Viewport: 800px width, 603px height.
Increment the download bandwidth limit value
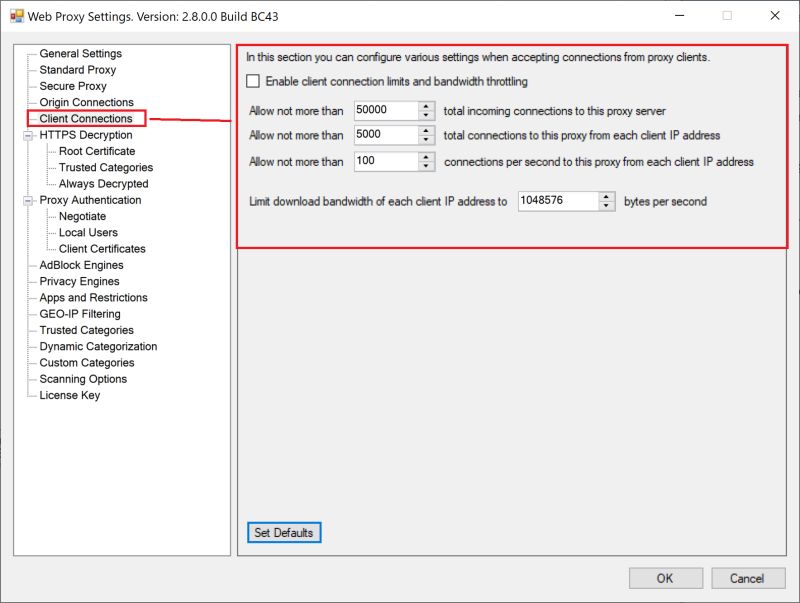606,196
